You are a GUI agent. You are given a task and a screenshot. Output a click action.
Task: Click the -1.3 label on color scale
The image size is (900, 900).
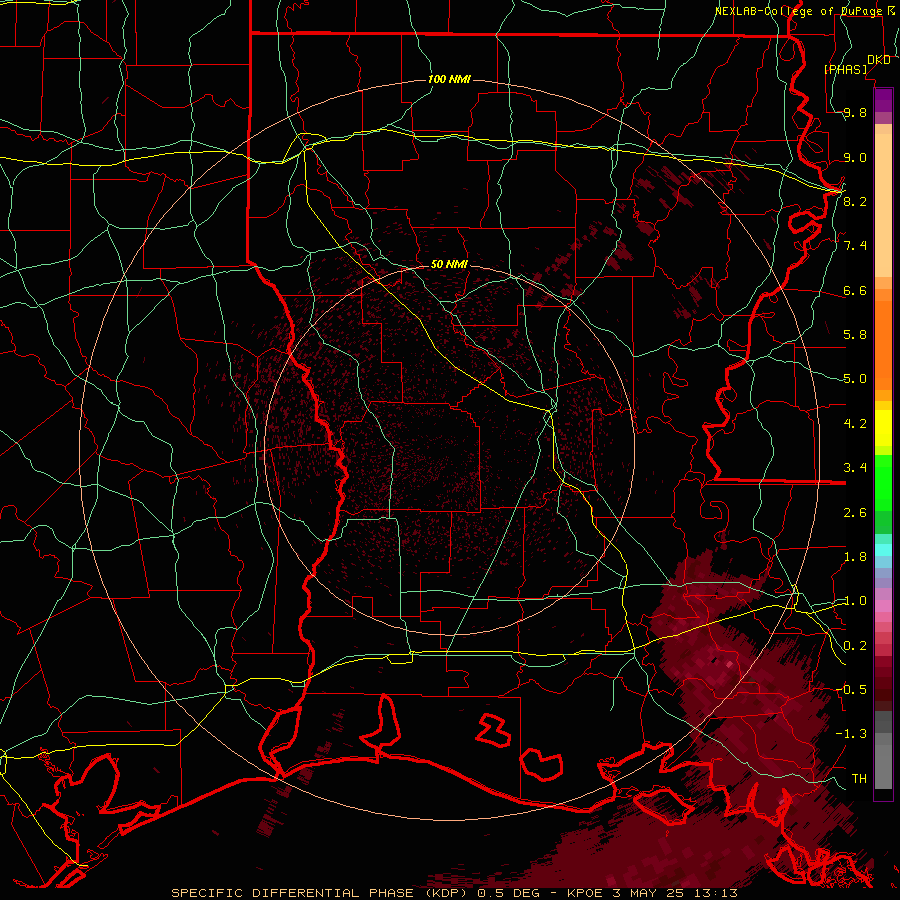pyautogui.click(x=851, y=734)
